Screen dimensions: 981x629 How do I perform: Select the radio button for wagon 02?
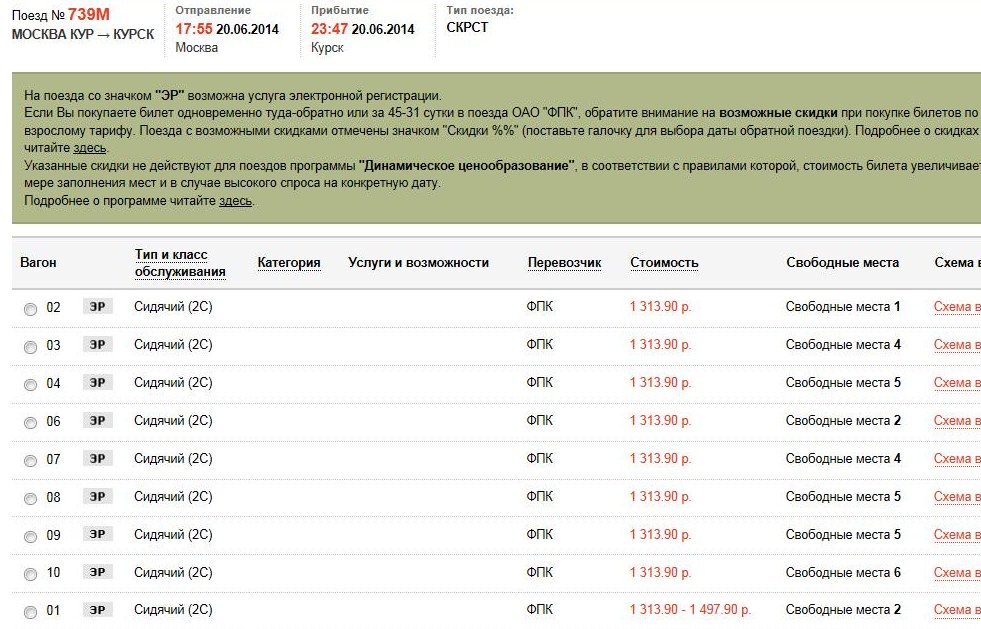click(30, 309)
